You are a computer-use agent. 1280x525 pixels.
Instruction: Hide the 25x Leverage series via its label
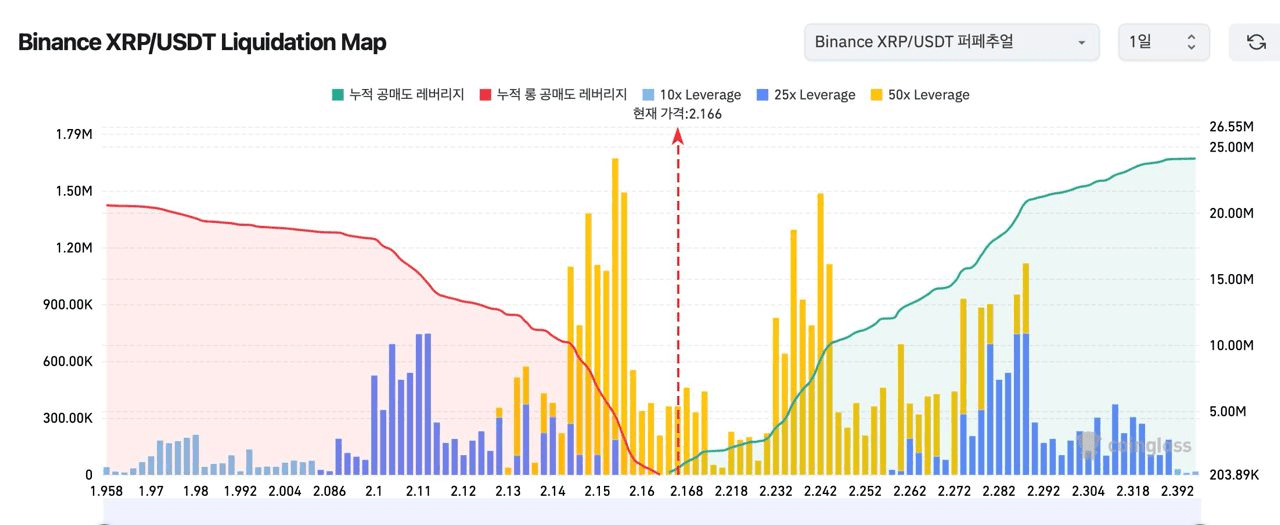tap(814, 95)
